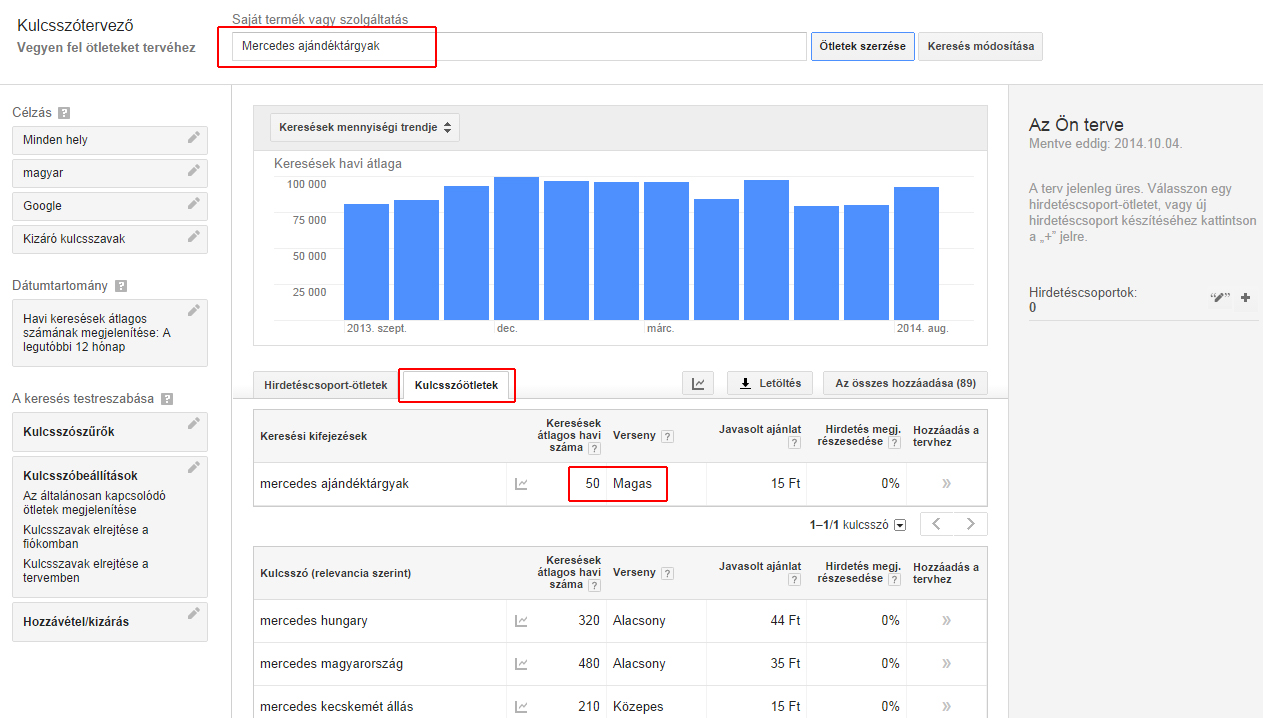
Task: Add mercedes hungary to plan arrows
Action: click(946, 621)
